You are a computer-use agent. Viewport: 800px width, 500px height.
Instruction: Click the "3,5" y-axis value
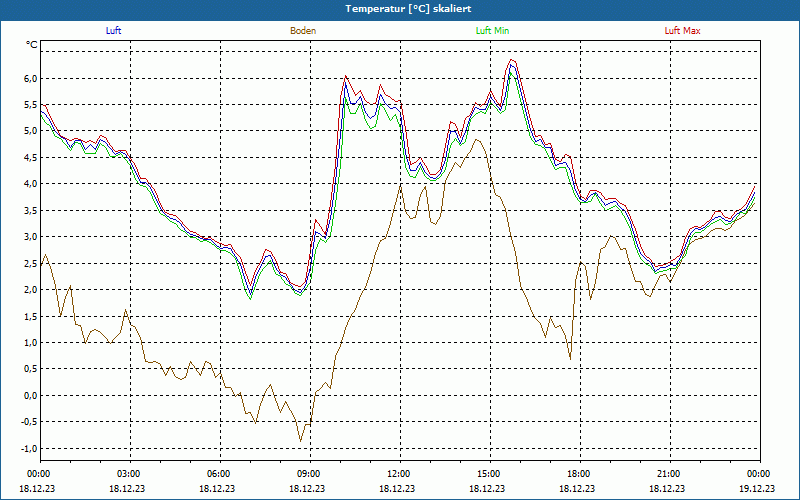(x=31, y=210)
